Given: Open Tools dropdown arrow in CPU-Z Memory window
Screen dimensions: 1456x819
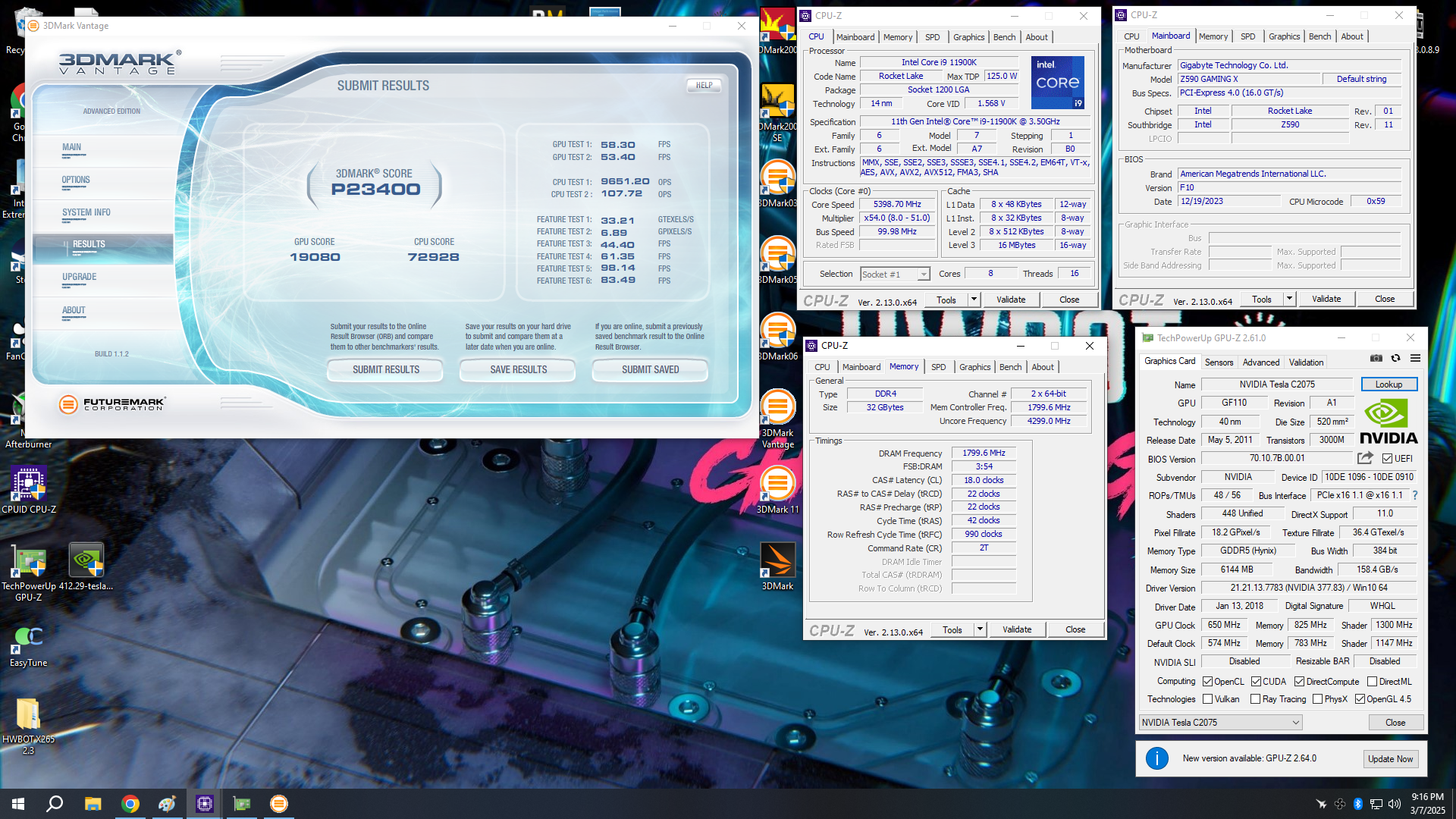Looking at the screenshot, I should [980, 629].
